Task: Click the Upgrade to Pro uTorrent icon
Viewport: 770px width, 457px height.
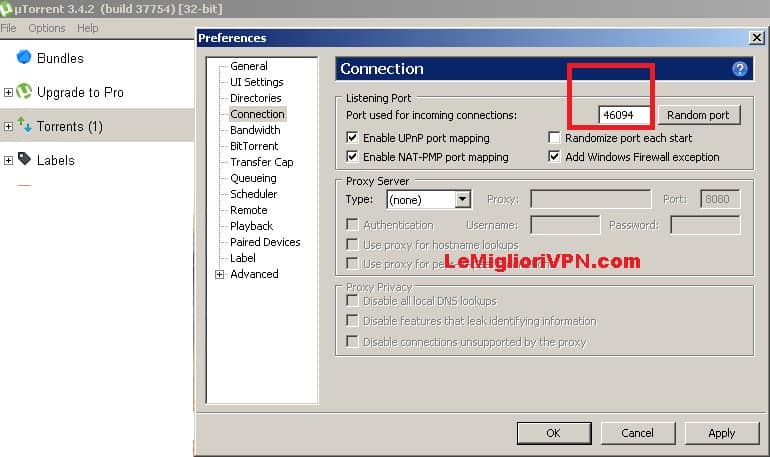Action: (24, 91)
